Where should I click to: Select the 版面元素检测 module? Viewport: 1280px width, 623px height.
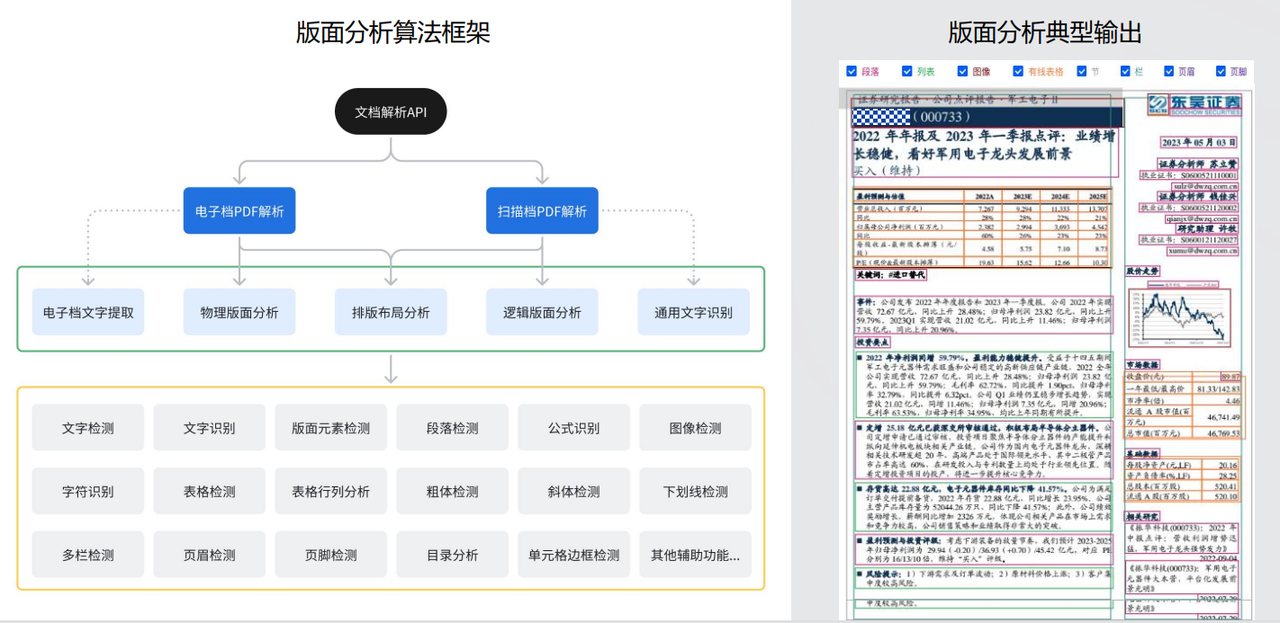tap(331, 428)
